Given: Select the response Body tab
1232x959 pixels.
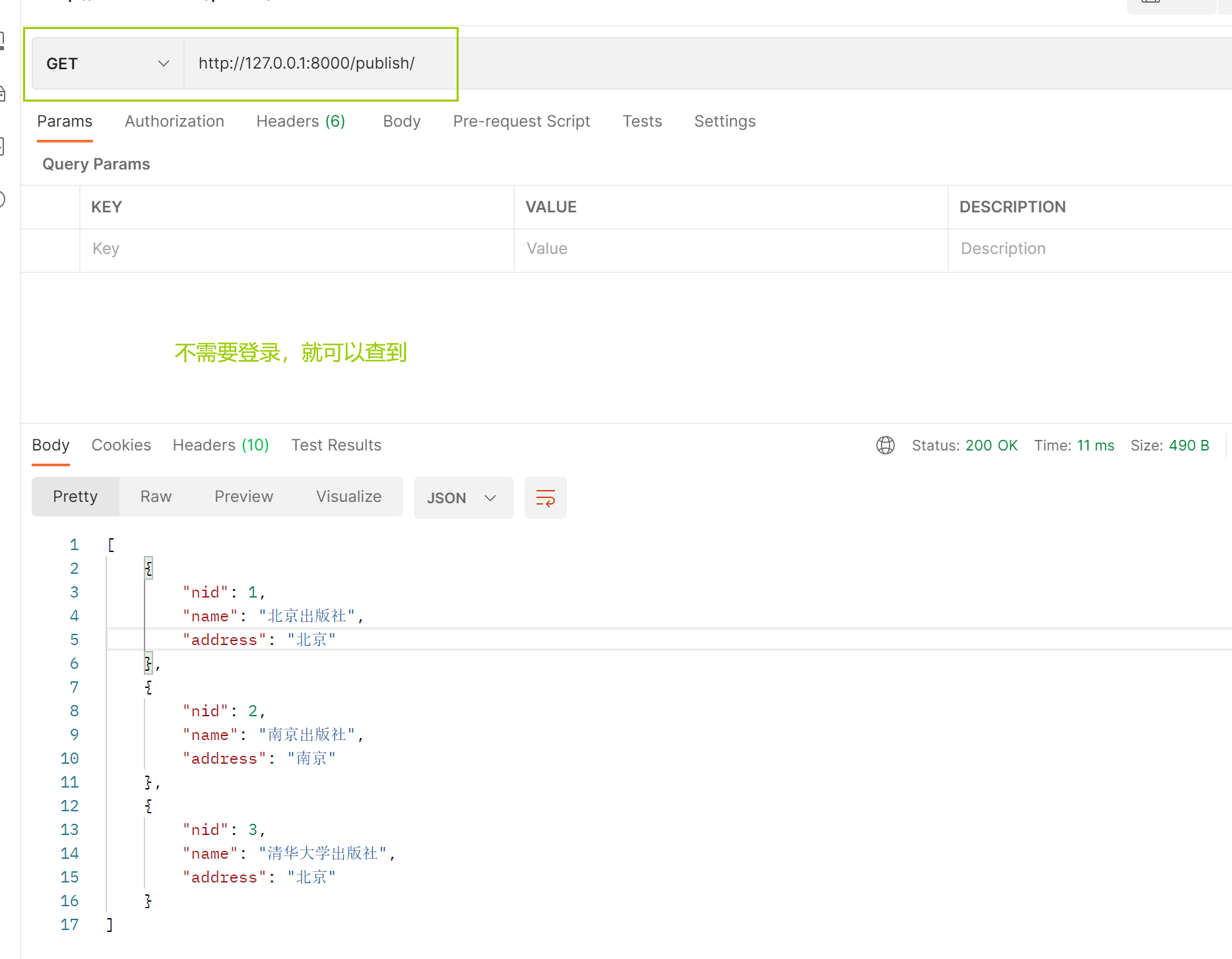Looking at the screenshot, I should 51,445.
